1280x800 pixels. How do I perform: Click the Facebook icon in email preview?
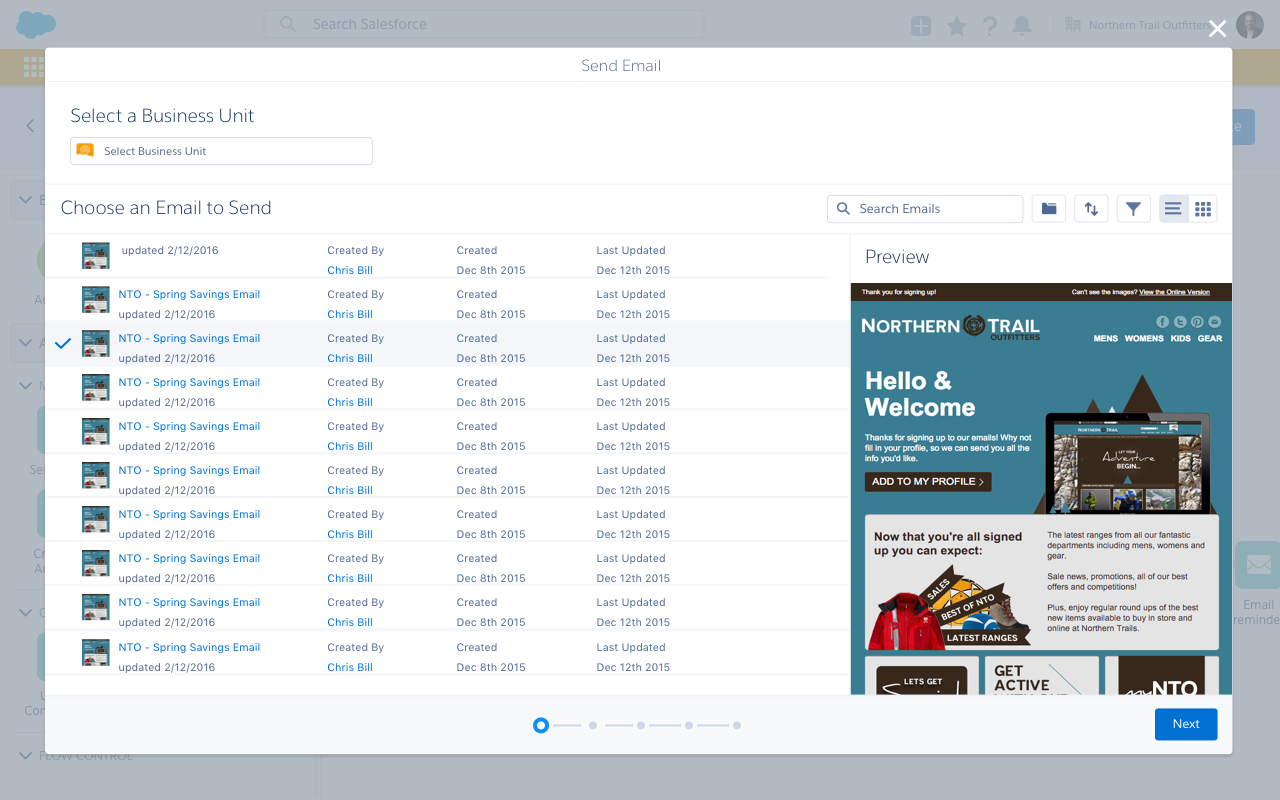click(1163, 322)
